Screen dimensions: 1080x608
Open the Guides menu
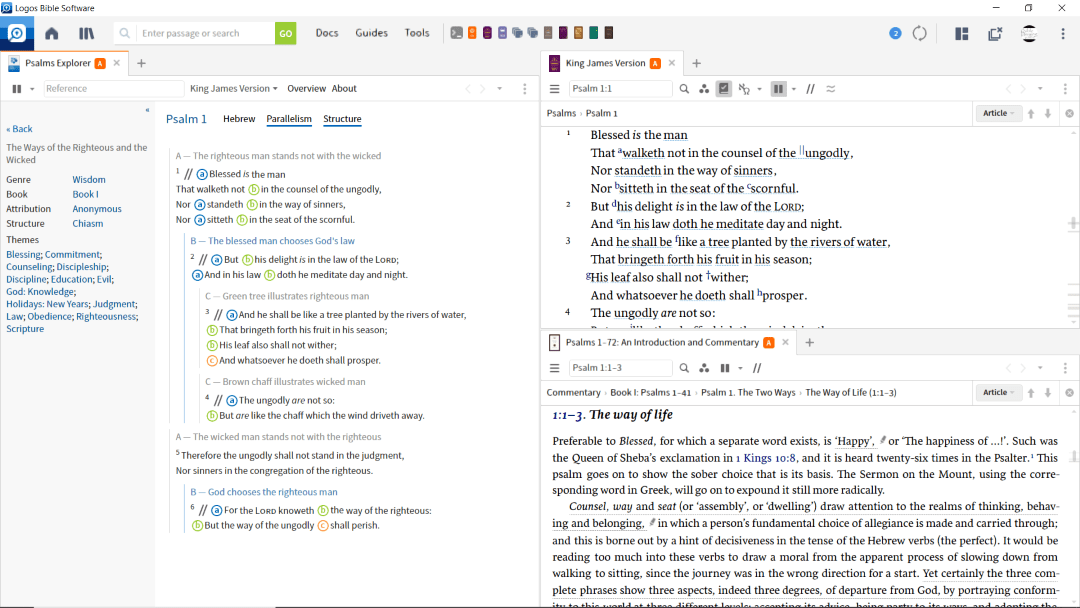[x=371, y=32]
